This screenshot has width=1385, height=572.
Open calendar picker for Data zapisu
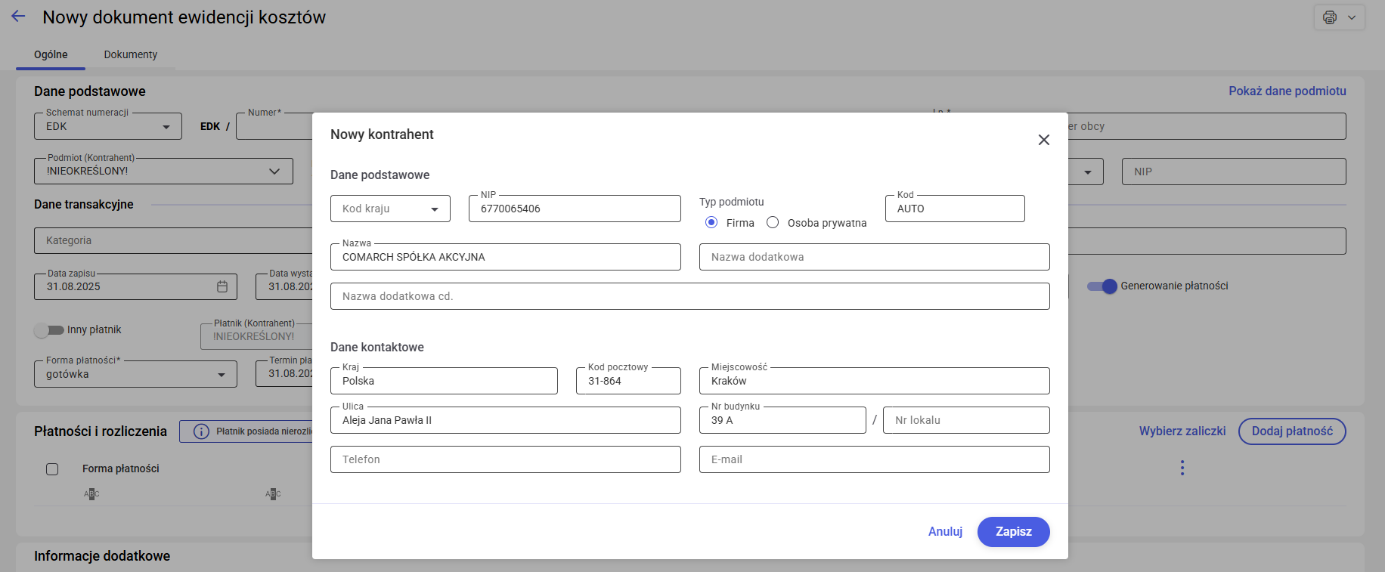pyautogui.click(x=223, y=286)
